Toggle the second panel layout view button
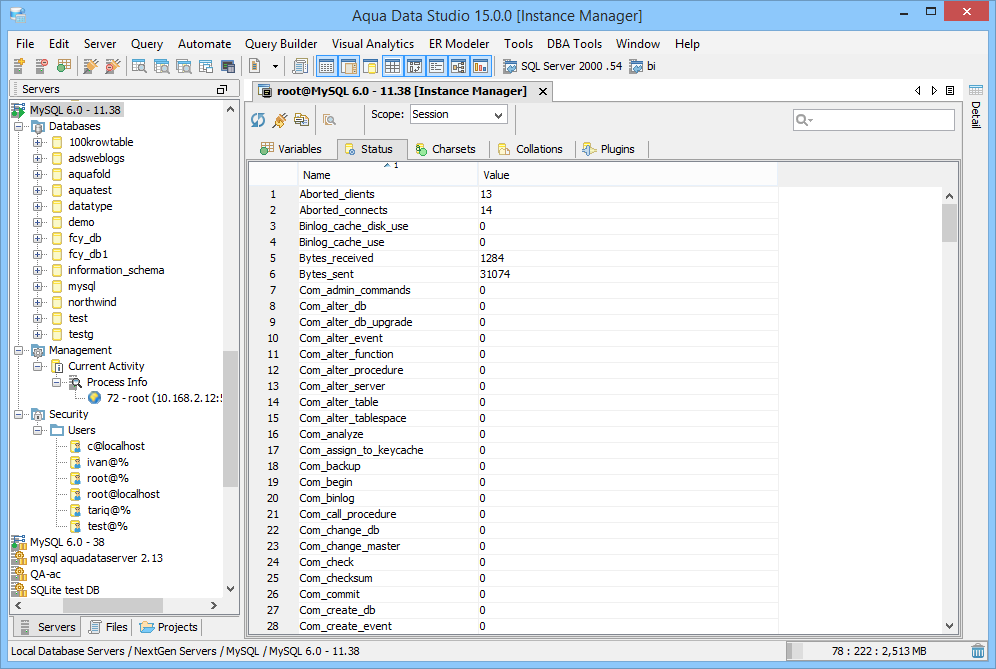 [349, 65]
